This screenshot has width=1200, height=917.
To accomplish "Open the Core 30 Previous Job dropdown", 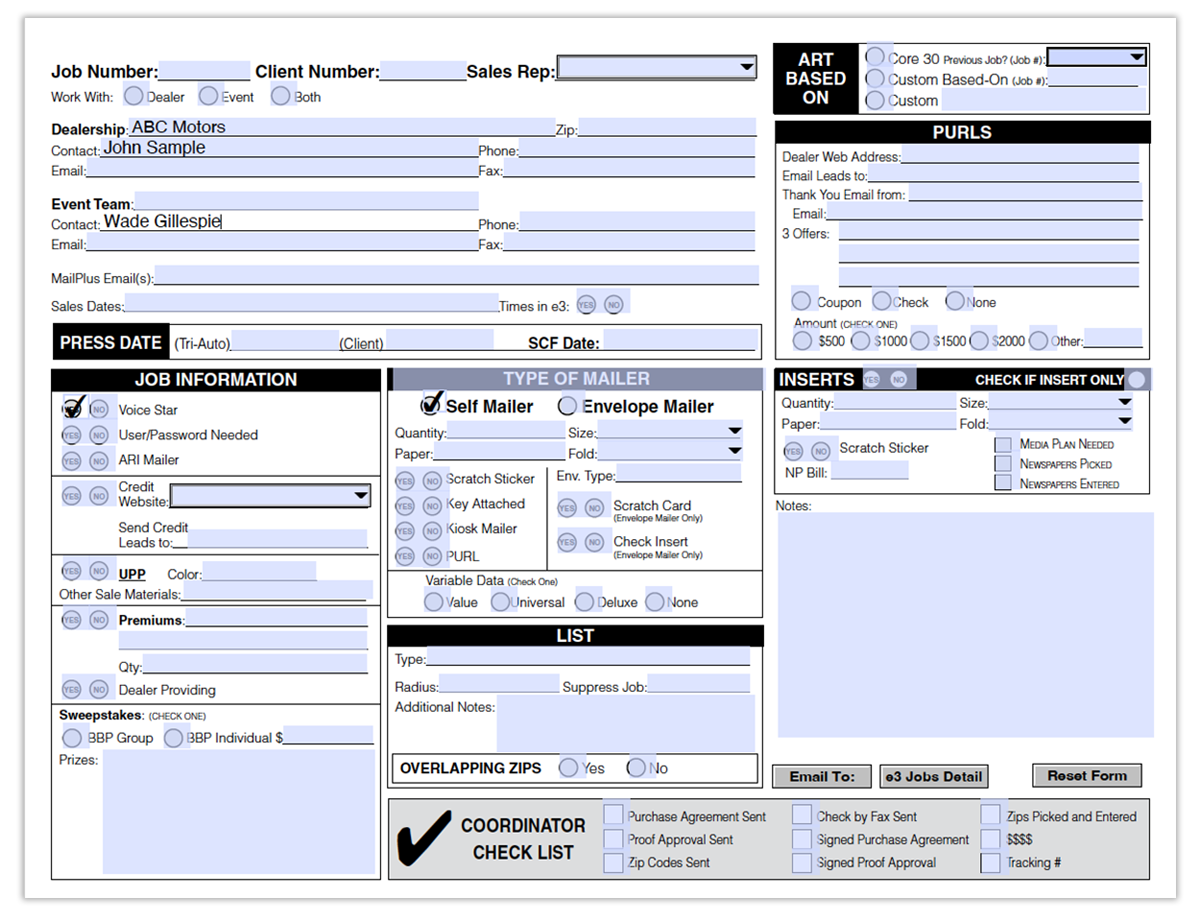I will coord(1096,57).
